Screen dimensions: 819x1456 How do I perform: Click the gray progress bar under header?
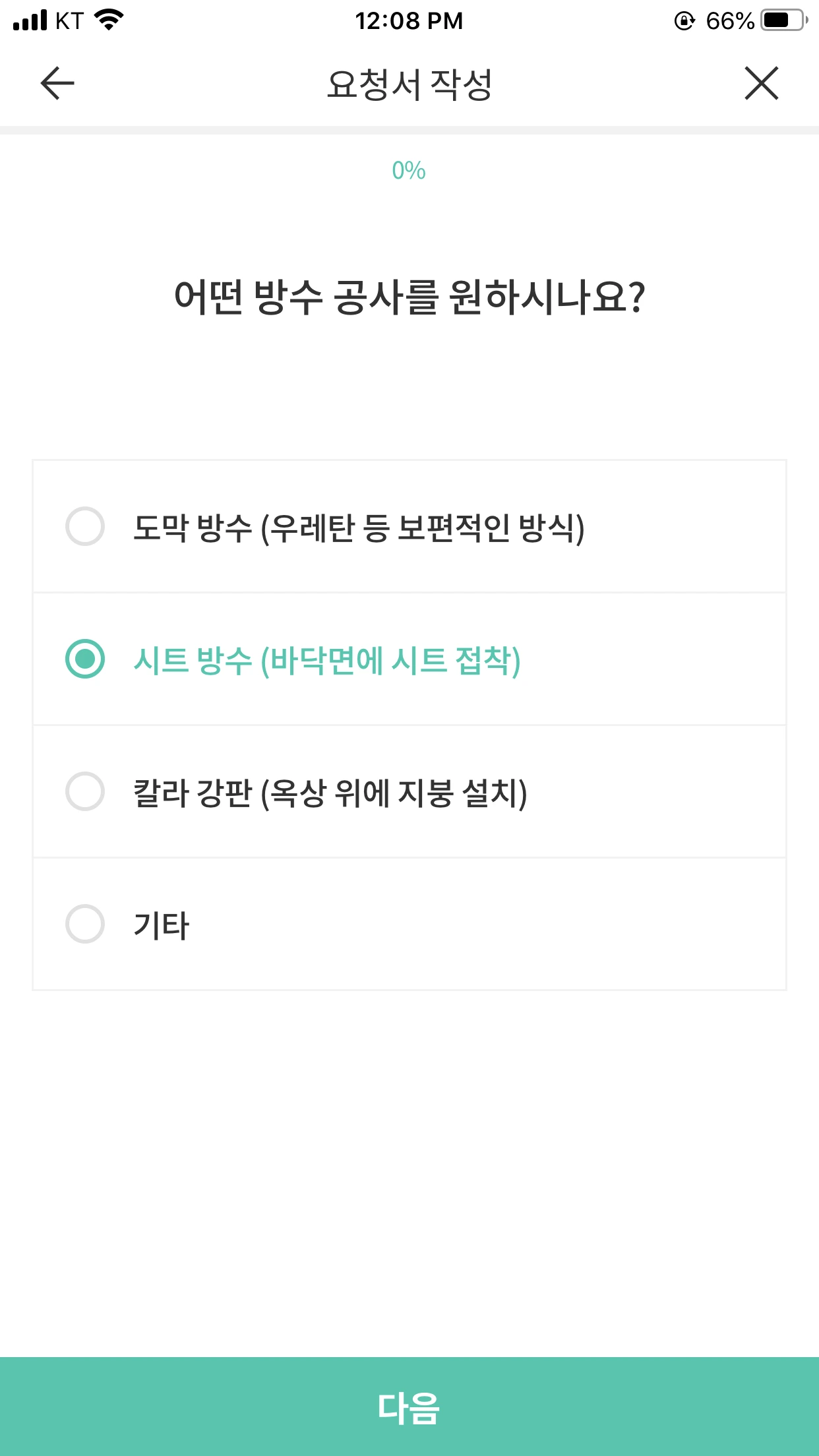click(x=409, y=130)
